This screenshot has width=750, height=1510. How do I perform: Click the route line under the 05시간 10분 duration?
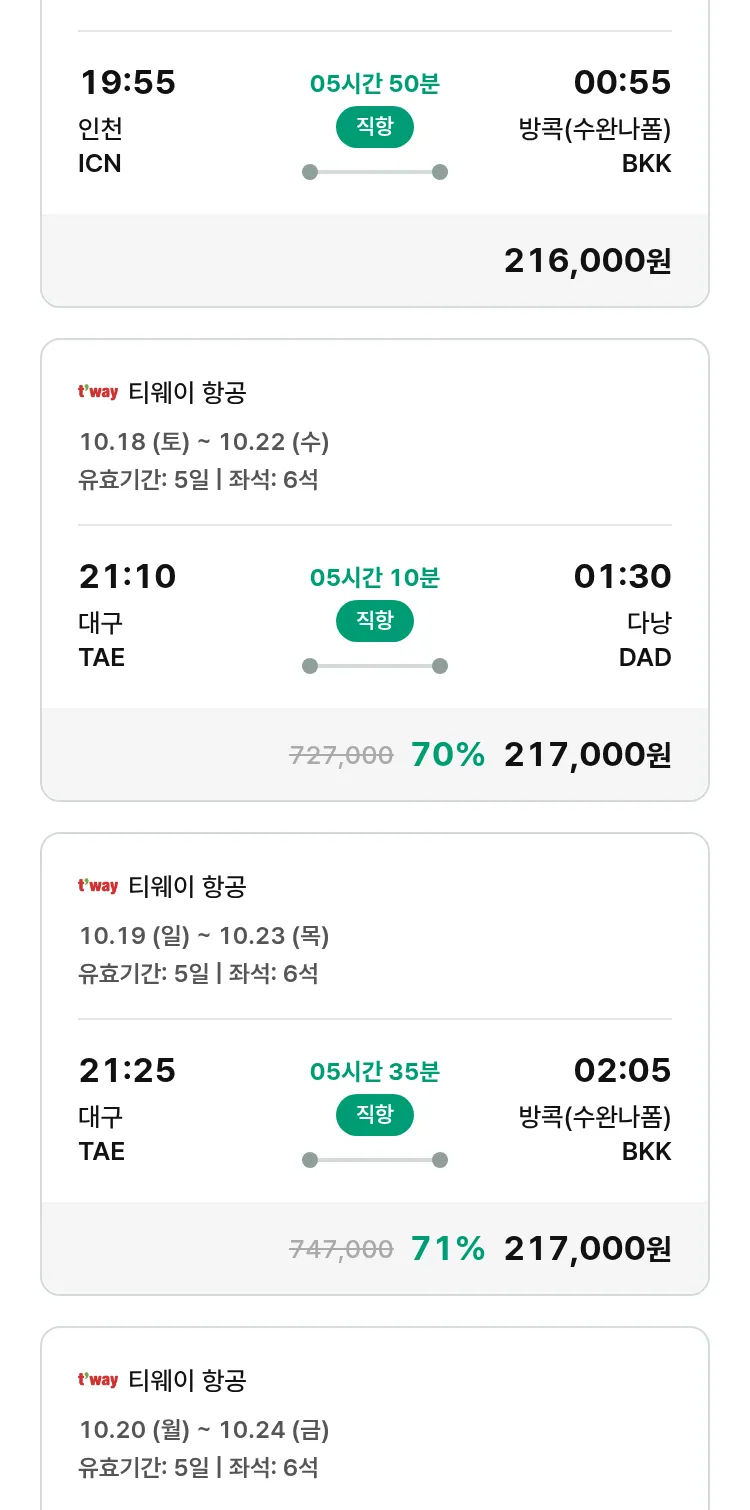click(375, 666)
